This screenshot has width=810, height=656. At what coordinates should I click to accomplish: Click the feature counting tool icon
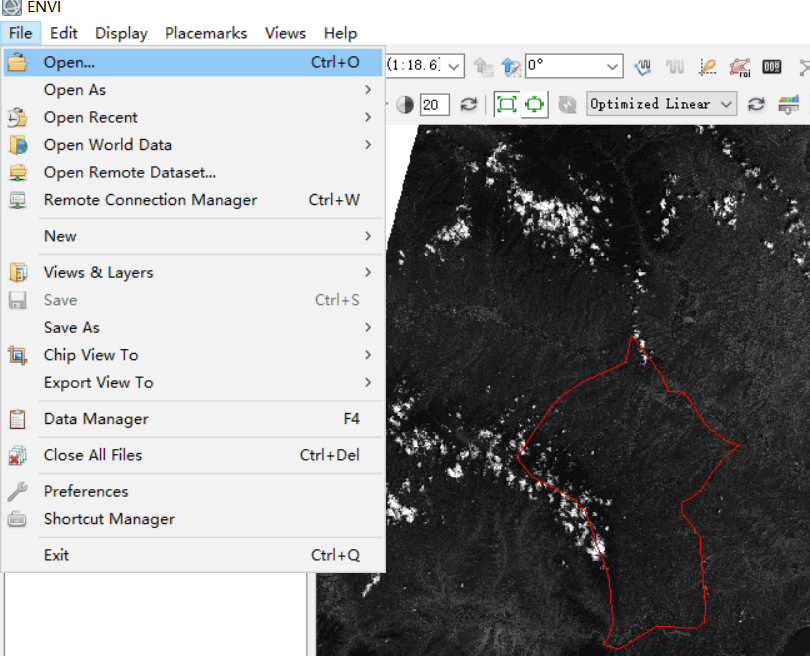pos(771,67)
